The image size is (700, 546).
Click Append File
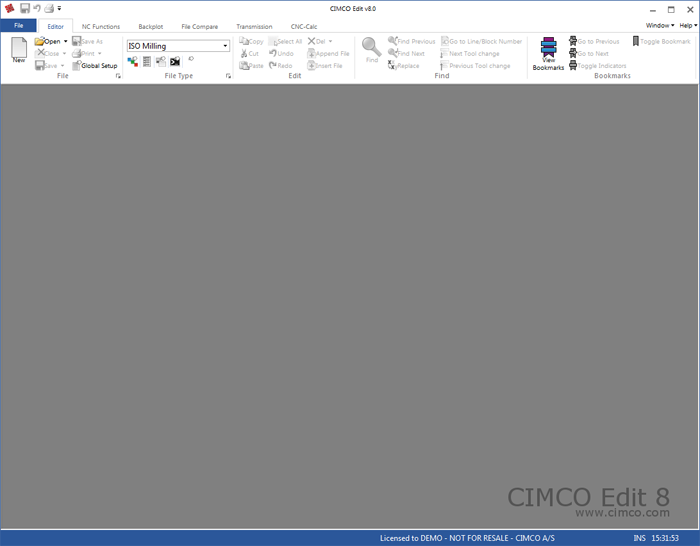pos(329,54)
